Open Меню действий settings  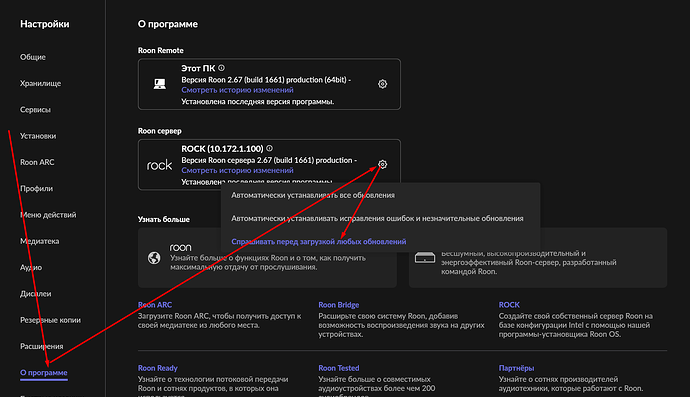(x=48, y=215)
